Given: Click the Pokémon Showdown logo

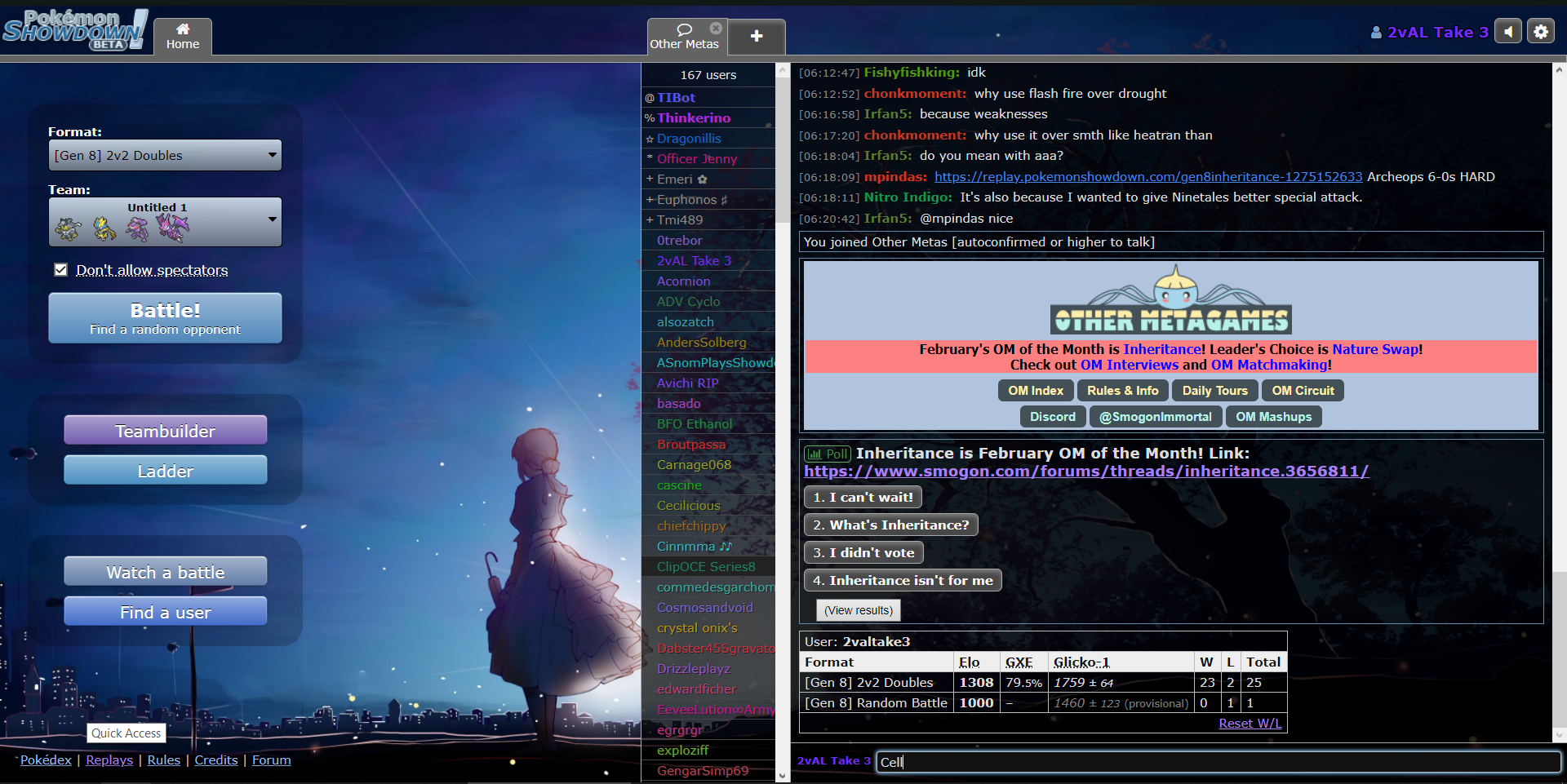Looking at the screenshot, I should [75, 30].
